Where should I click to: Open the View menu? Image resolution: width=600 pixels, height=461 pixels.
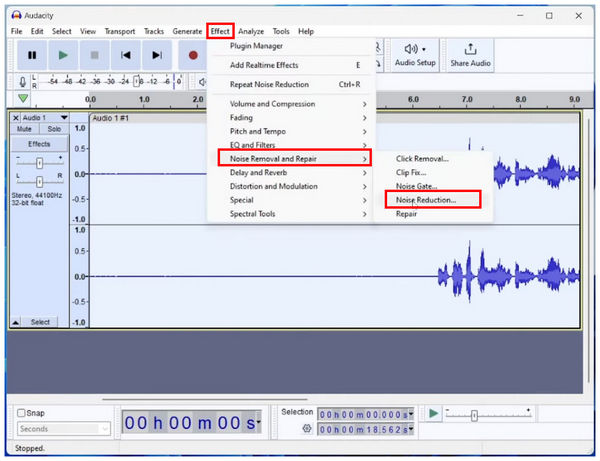coord(88,31)
